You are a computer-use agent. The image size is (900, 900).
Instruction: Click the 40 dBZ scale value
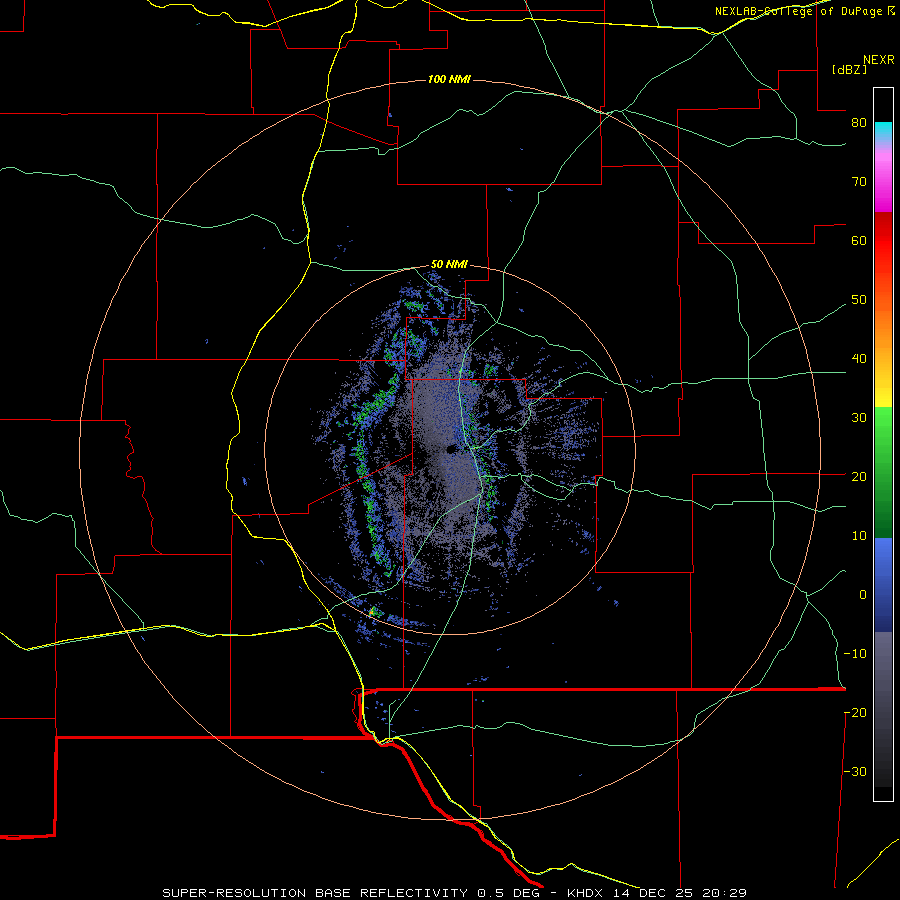pos(859,359)
